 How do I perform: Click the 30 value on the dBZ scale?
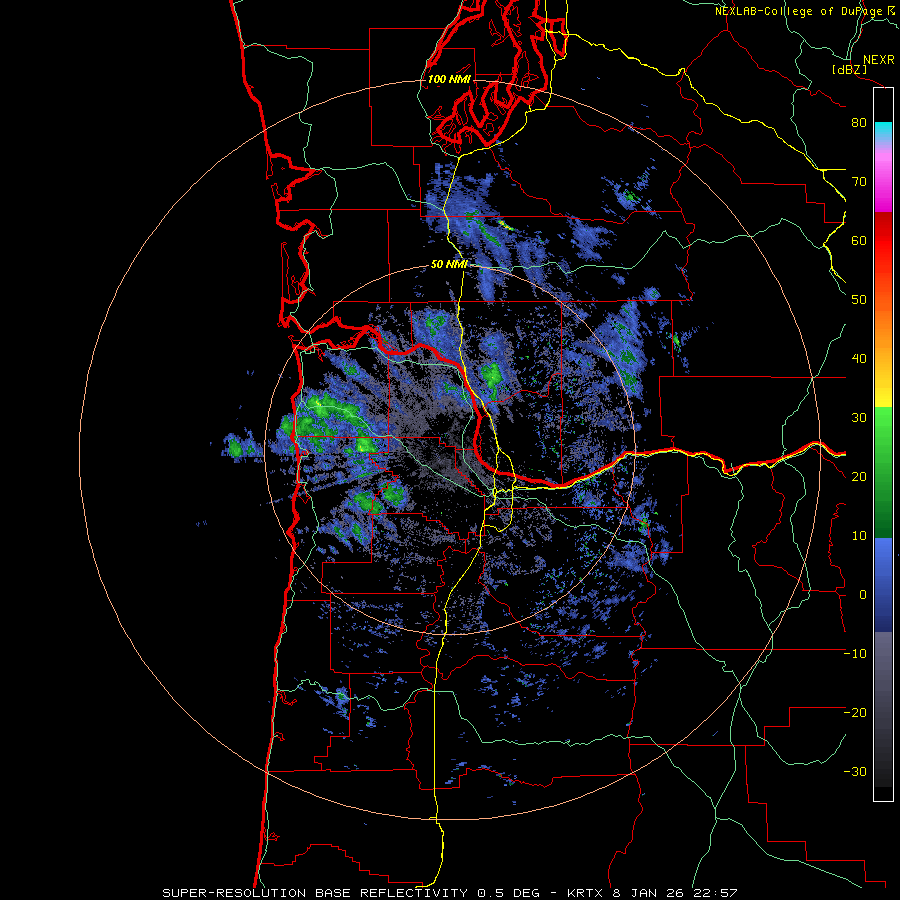click(859, 418)
